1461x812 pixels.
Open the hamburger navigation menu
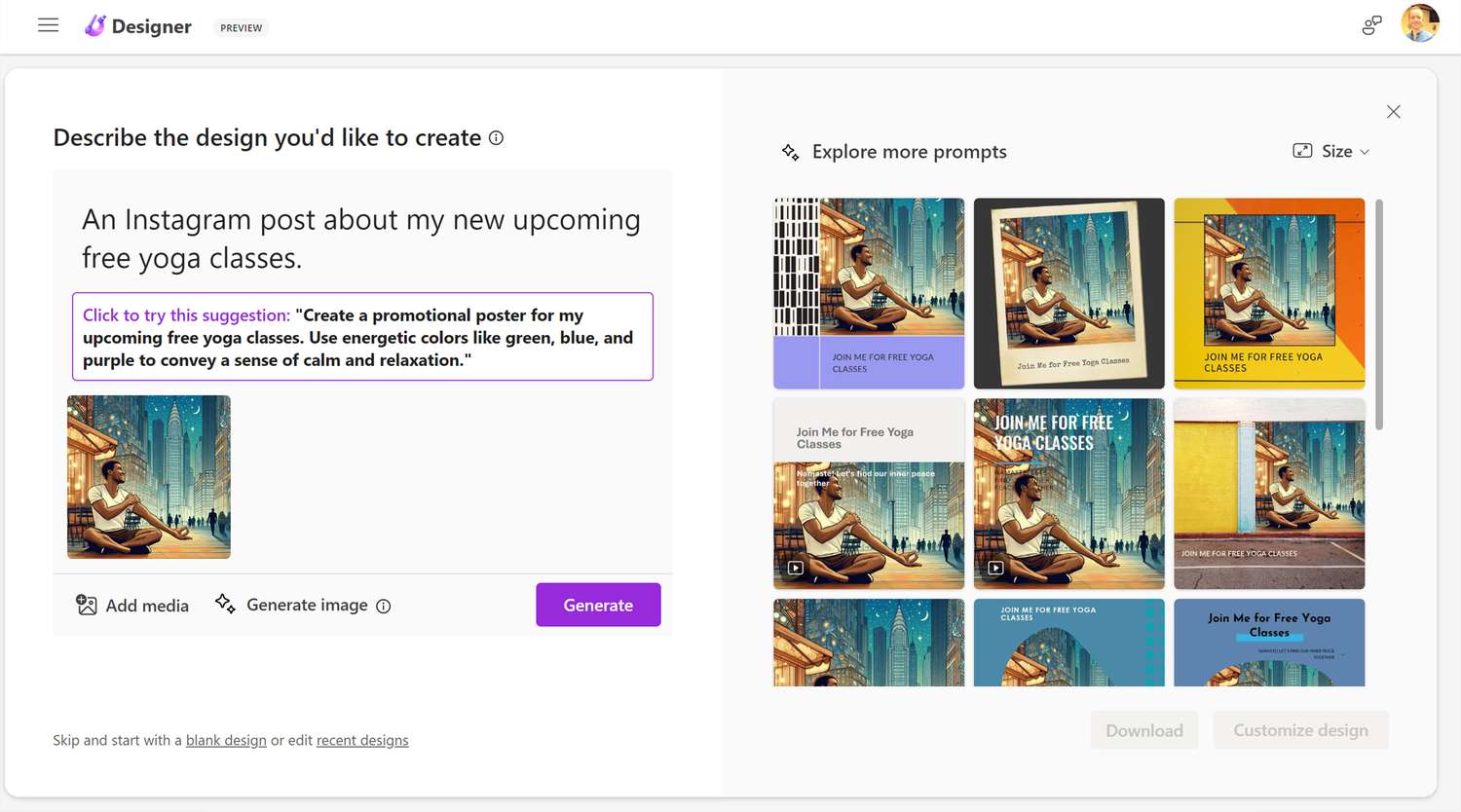[x=48, y=25]
